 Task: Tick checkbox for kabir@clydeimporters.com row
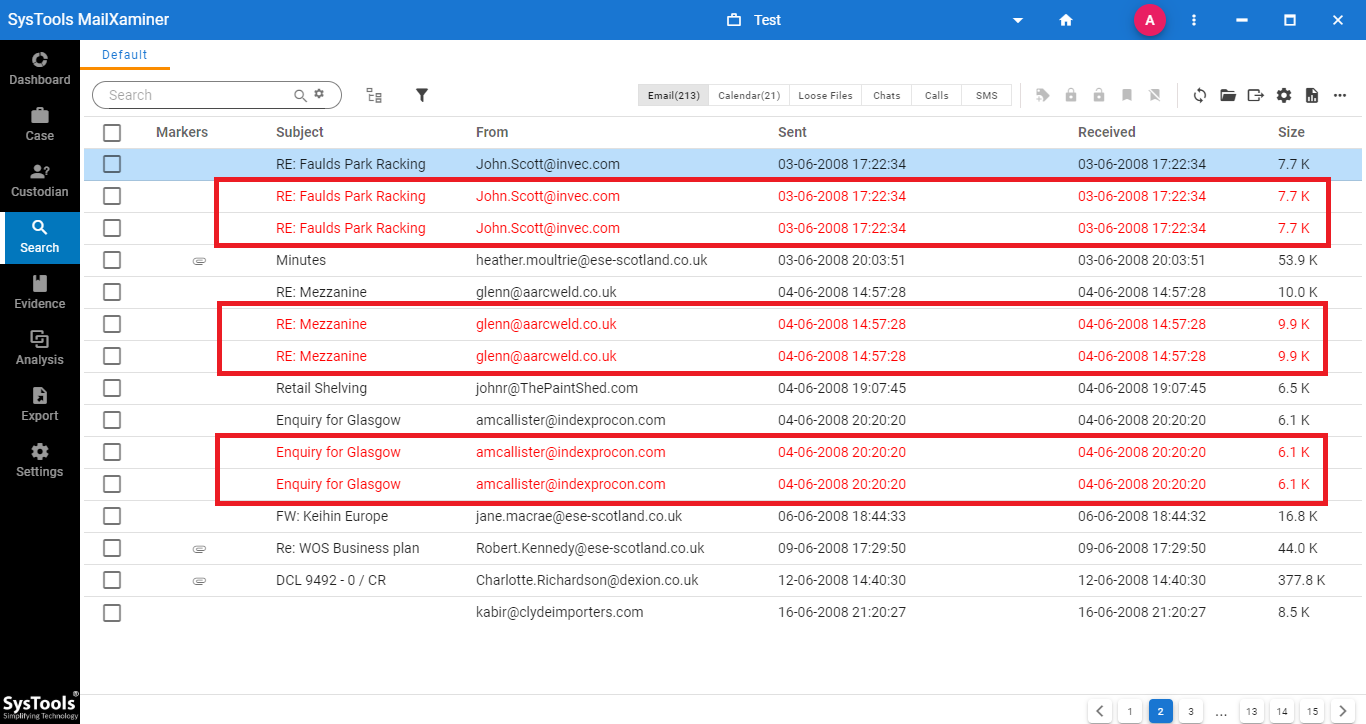click(x=112, y=612)
